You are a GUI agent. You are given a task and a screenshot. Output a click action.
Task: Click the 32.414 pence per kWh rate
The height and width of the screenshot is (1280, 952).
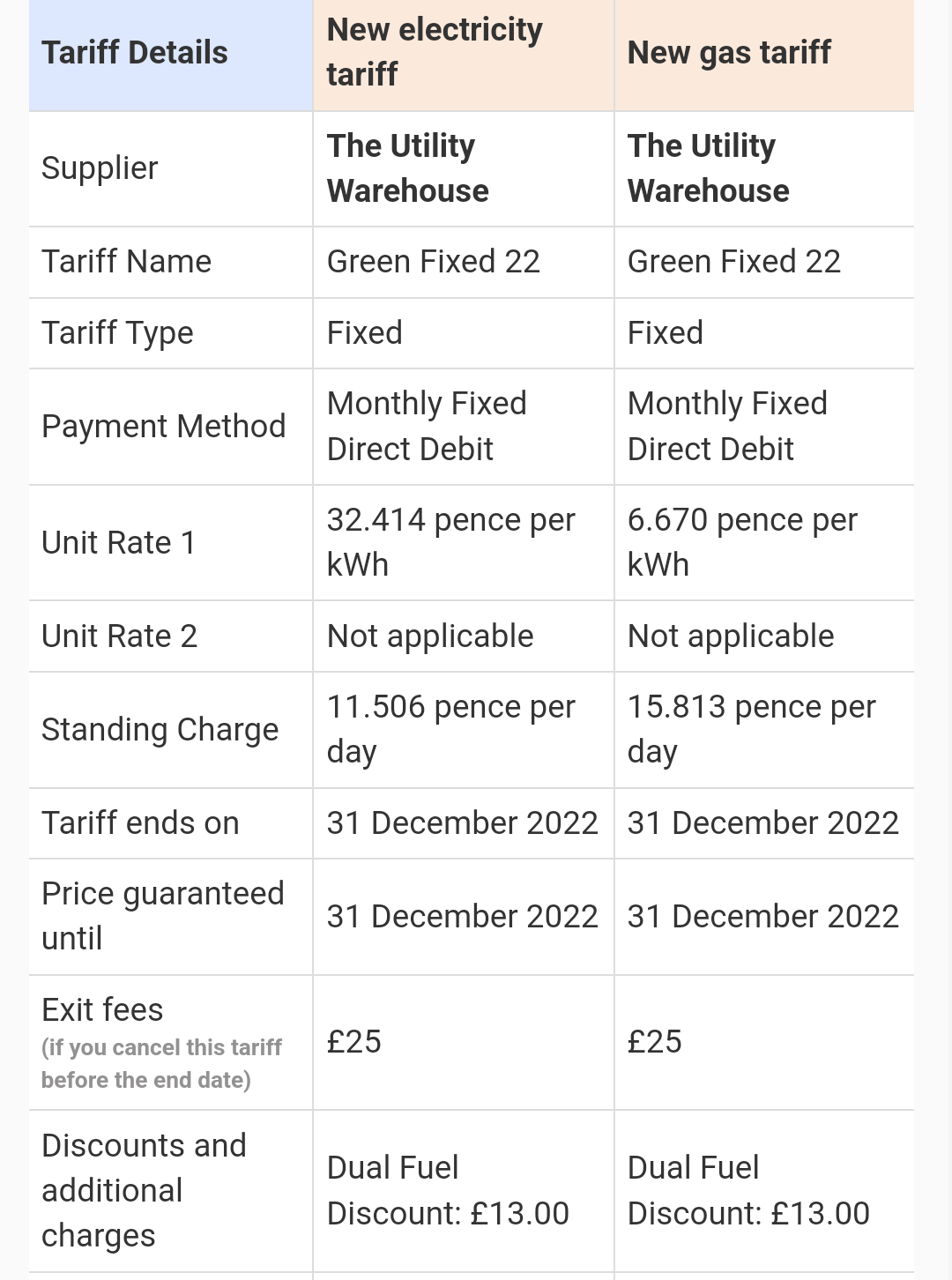450,542
